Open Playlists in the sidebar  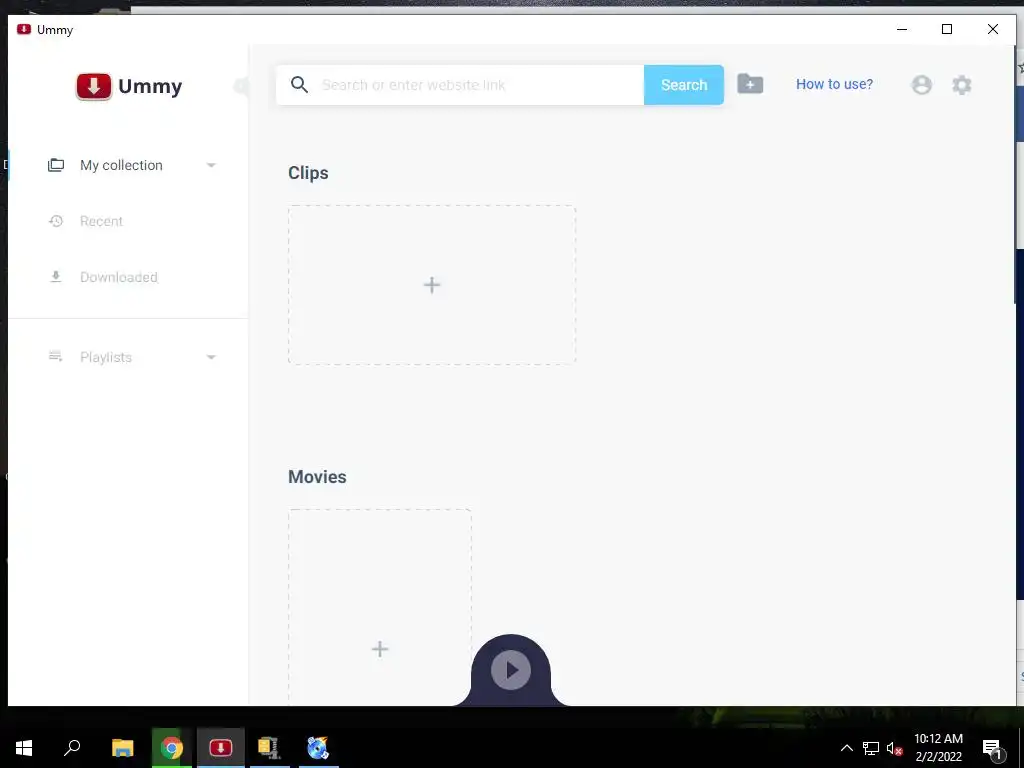point(106,357)
